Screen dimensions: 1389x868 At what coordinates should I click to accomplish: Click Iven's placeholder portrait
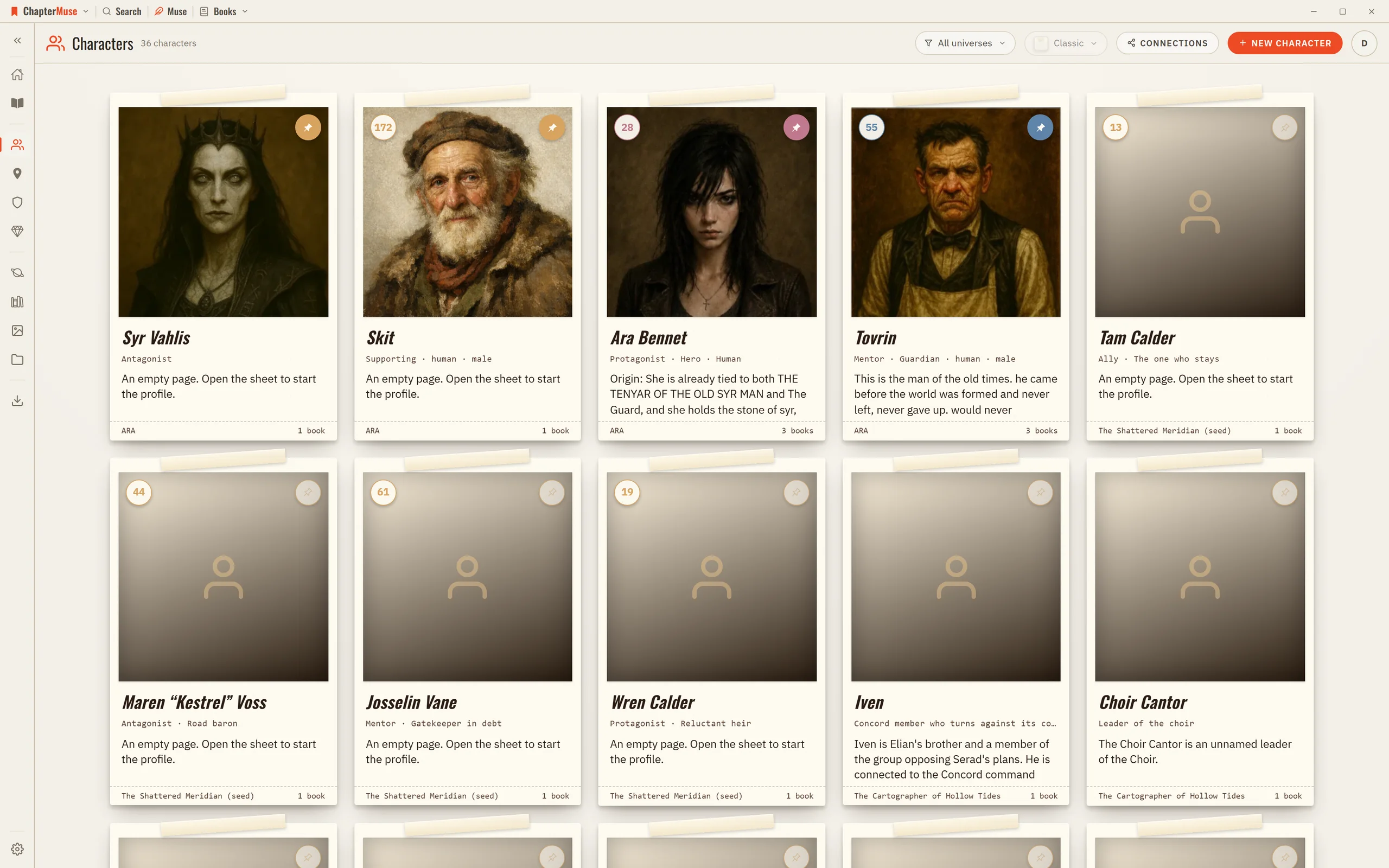click(x=955, y=577)
